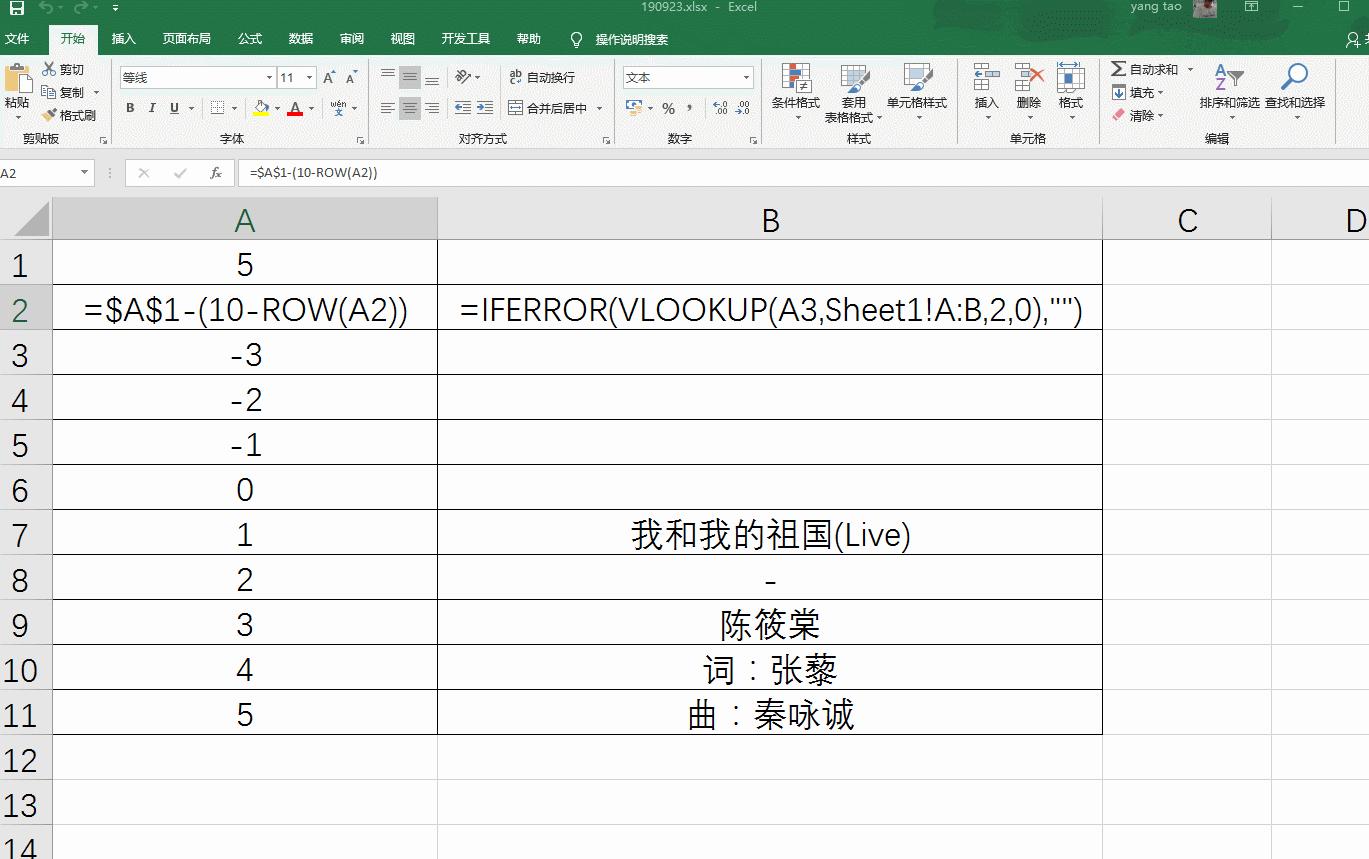
Task: Open the File (文件) tab
Action: [17, 39]
